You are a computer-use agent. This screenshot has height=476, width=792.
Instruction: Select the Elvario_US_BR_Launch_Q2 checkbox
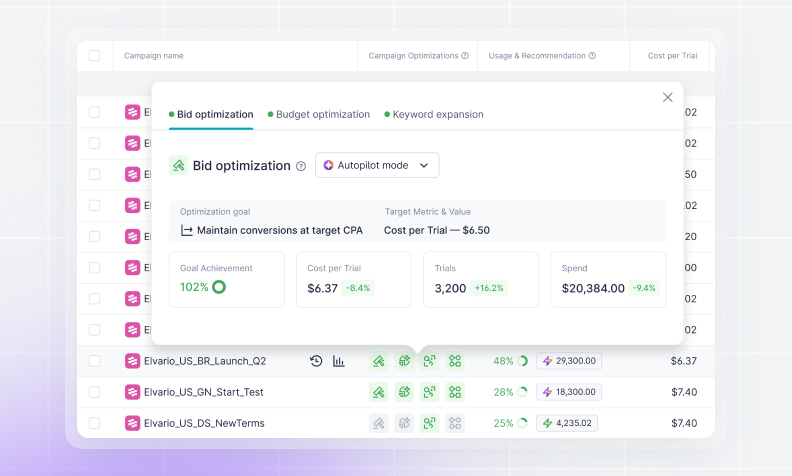tap(94, 361)
